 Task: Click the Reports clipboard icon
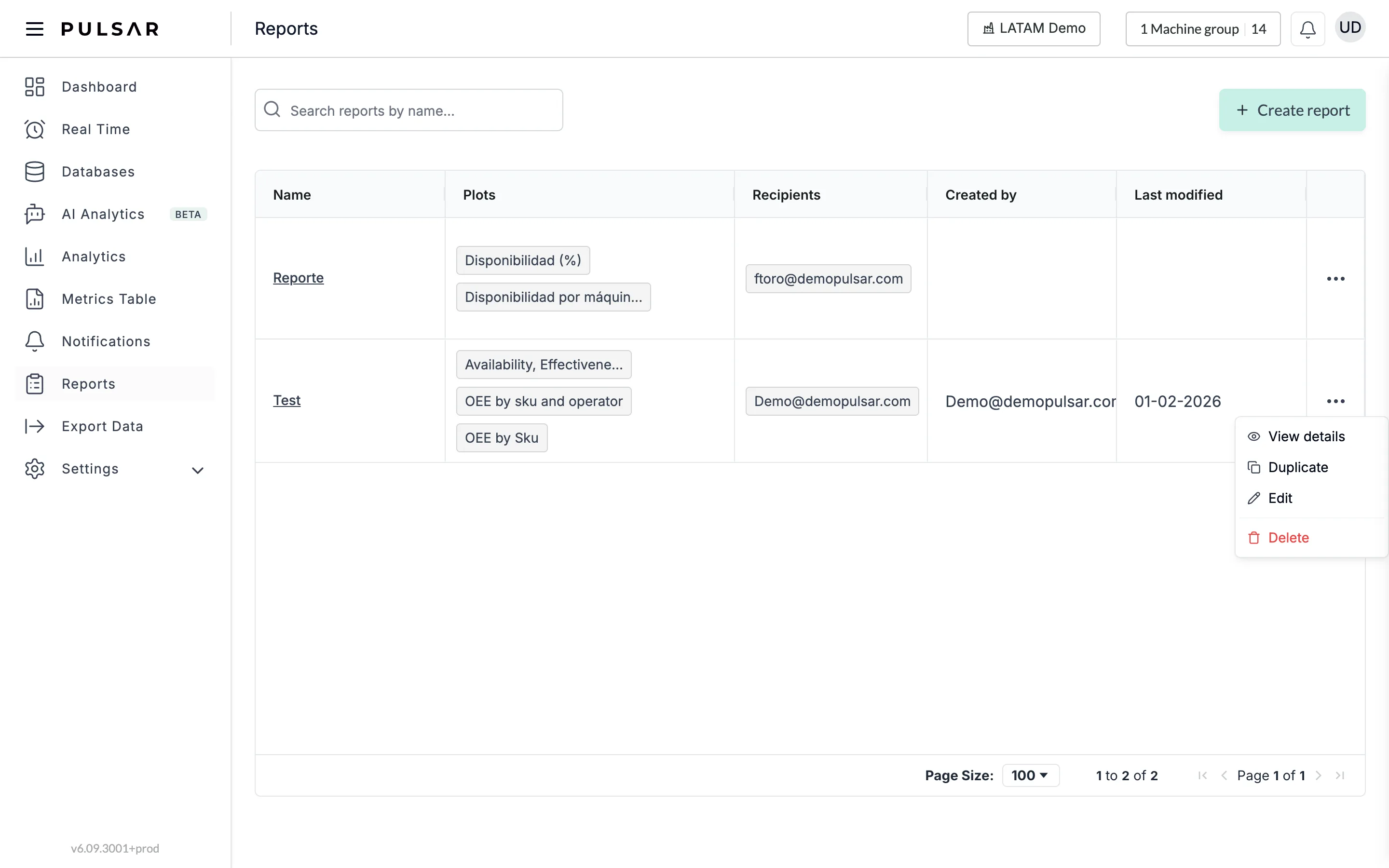(x=34, y=384)
